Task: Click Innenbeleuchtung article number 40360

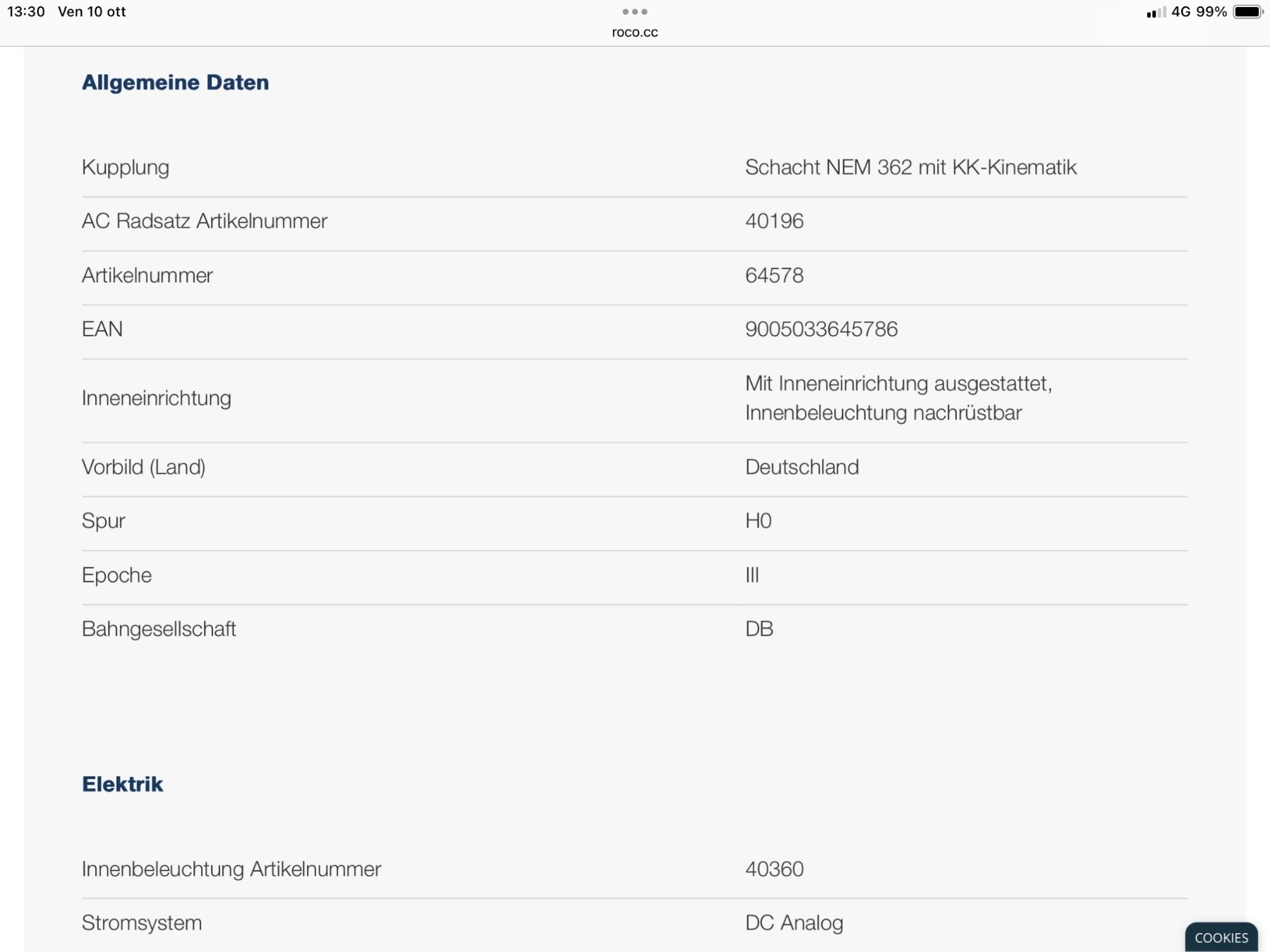Action: point(774,869)
